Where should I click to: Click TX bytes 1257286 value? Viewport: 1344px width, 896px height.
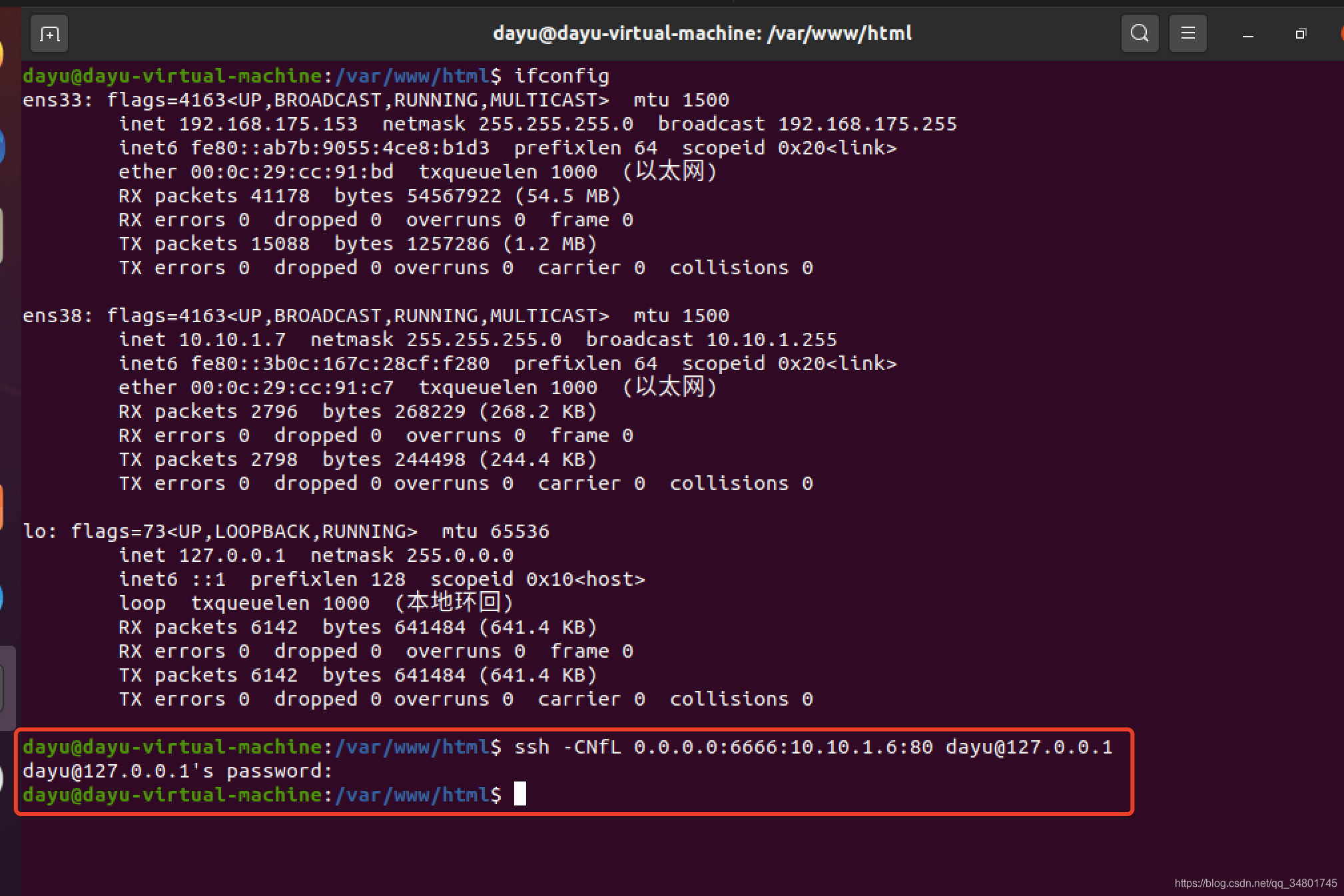tap(448, 244)
